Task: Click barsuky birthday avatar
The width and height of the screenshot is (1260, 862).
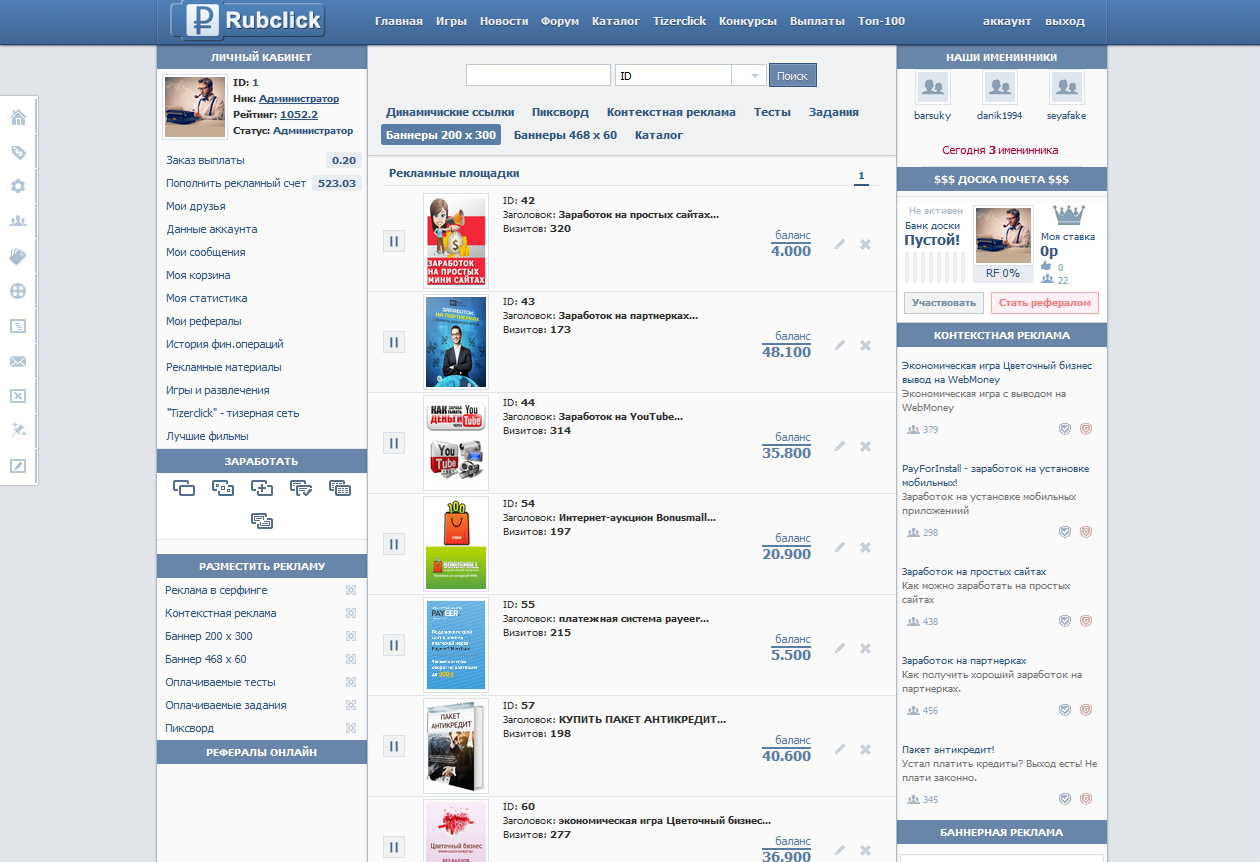Action: click(932, 89)
